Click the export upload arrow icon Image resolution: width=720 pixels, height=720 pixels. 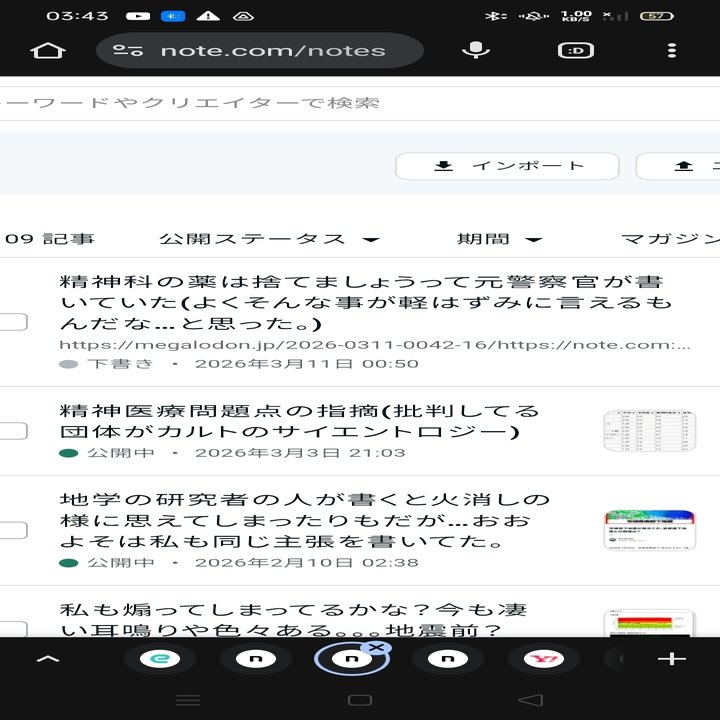click(x=683, y=166)
